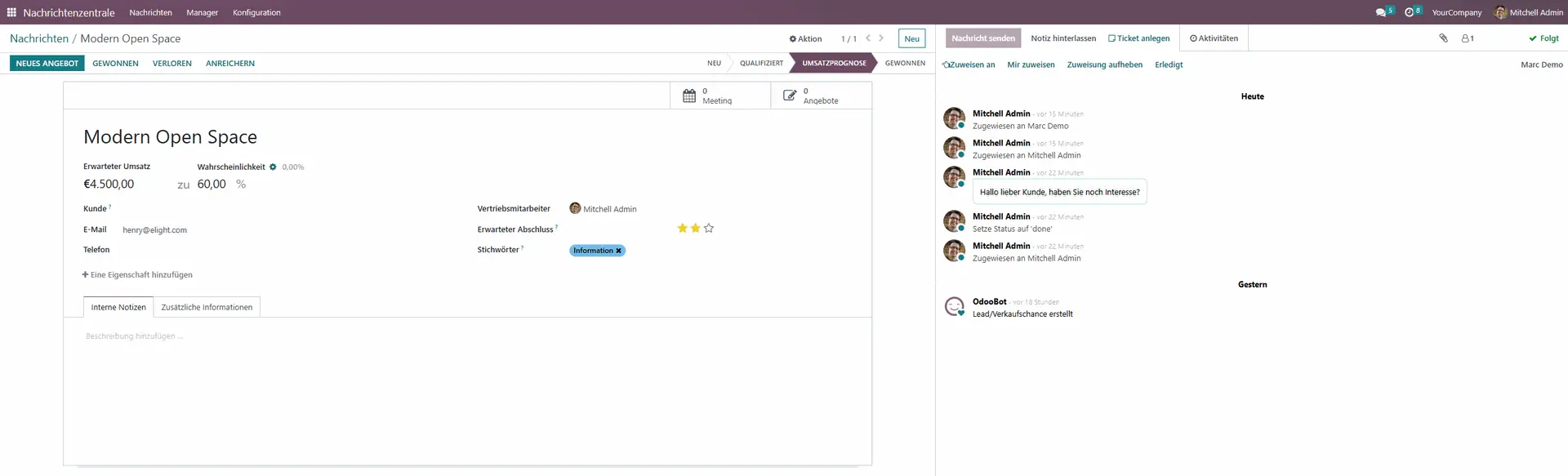1568x476 pixels.
Task: Click the Anreichern button
Action: pyautogui.click(x=230, y=63)
